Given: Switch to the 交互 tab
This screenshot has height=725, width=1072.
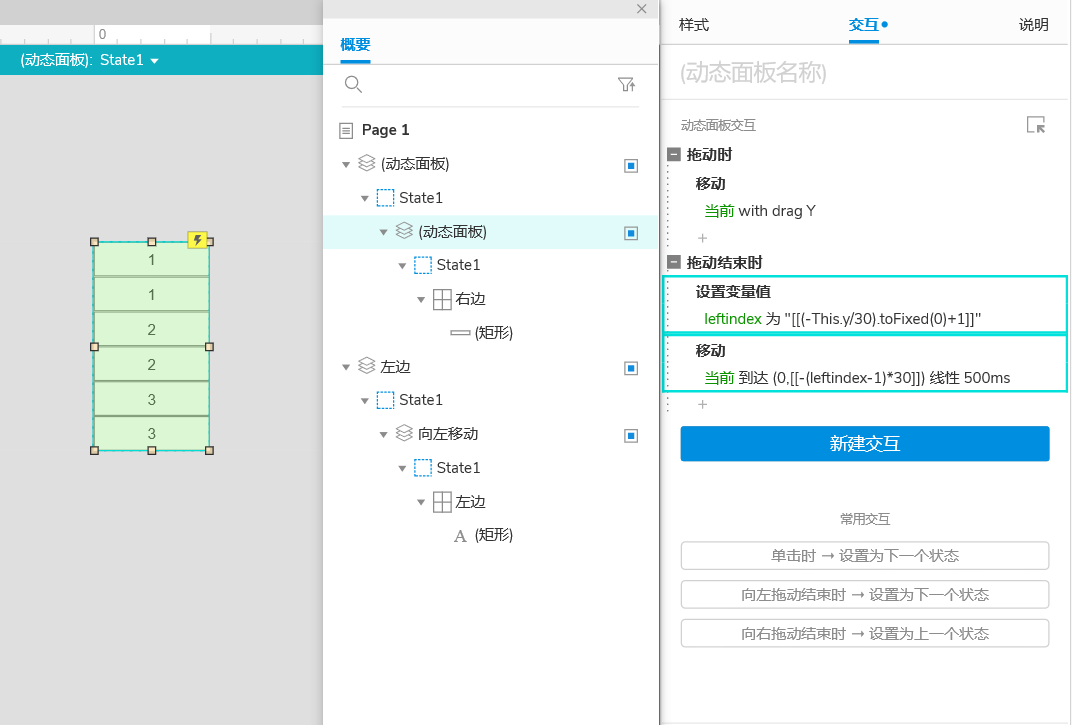Looking at the screenshot, I should pos(863,25).
